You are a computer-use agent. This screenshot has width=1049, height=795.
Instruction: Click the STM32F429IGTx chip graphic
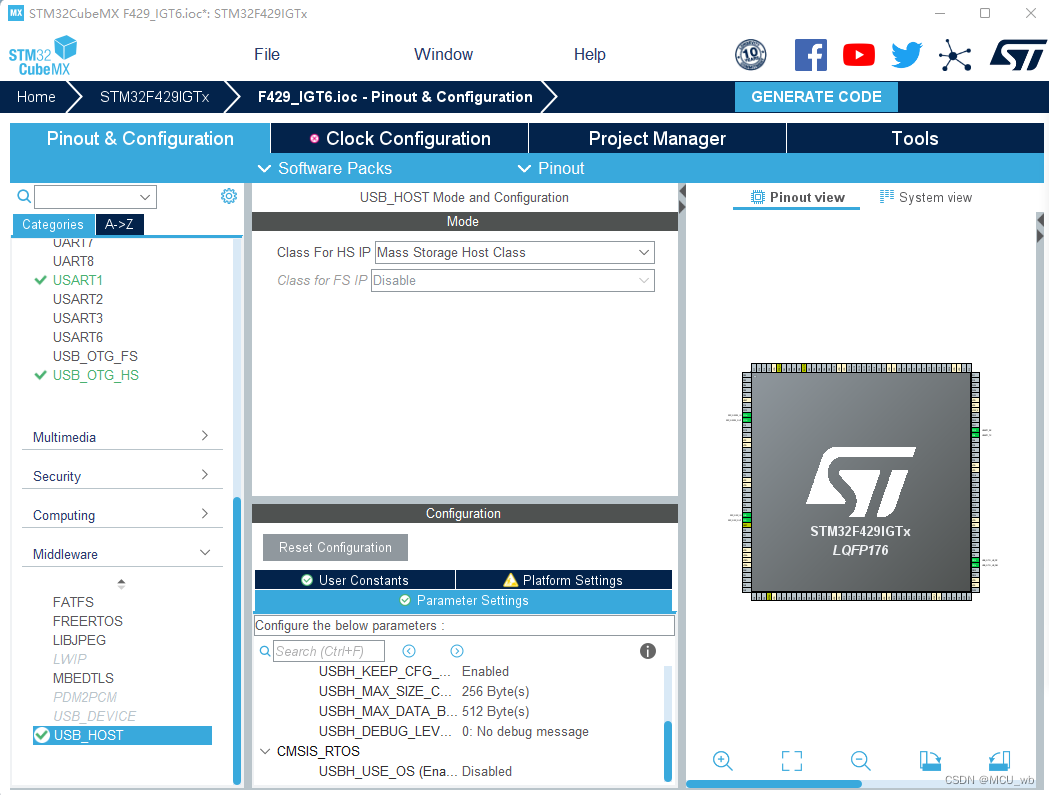pyautogui.click(x=860, y=482)
